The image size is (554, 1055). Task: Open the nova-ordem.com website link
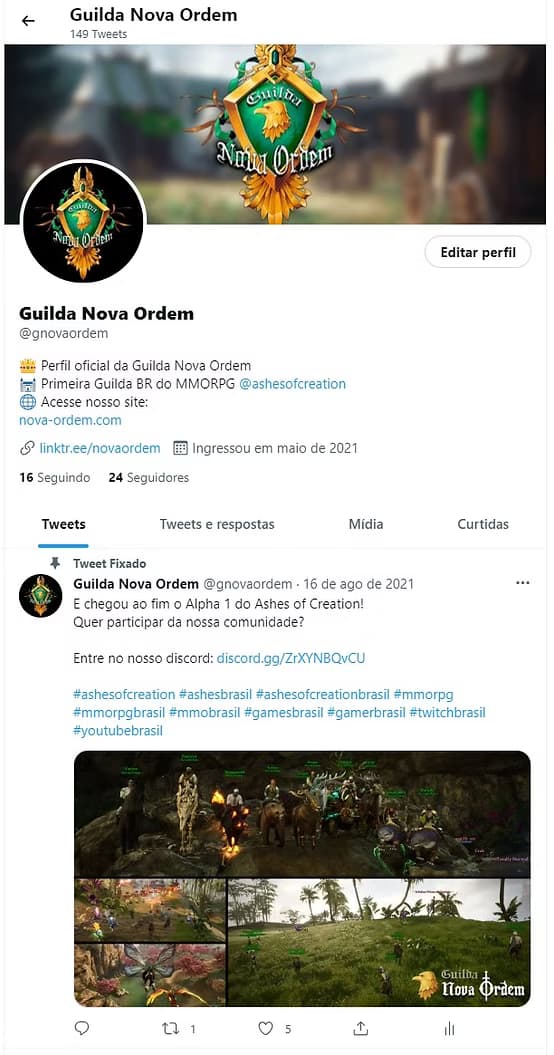[x=71, y=420]
